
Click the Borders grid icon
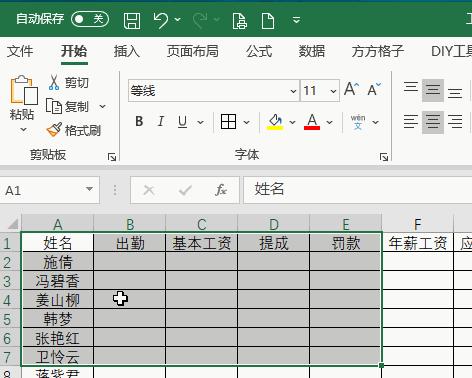pyautogui.click(x=229, y=121)
